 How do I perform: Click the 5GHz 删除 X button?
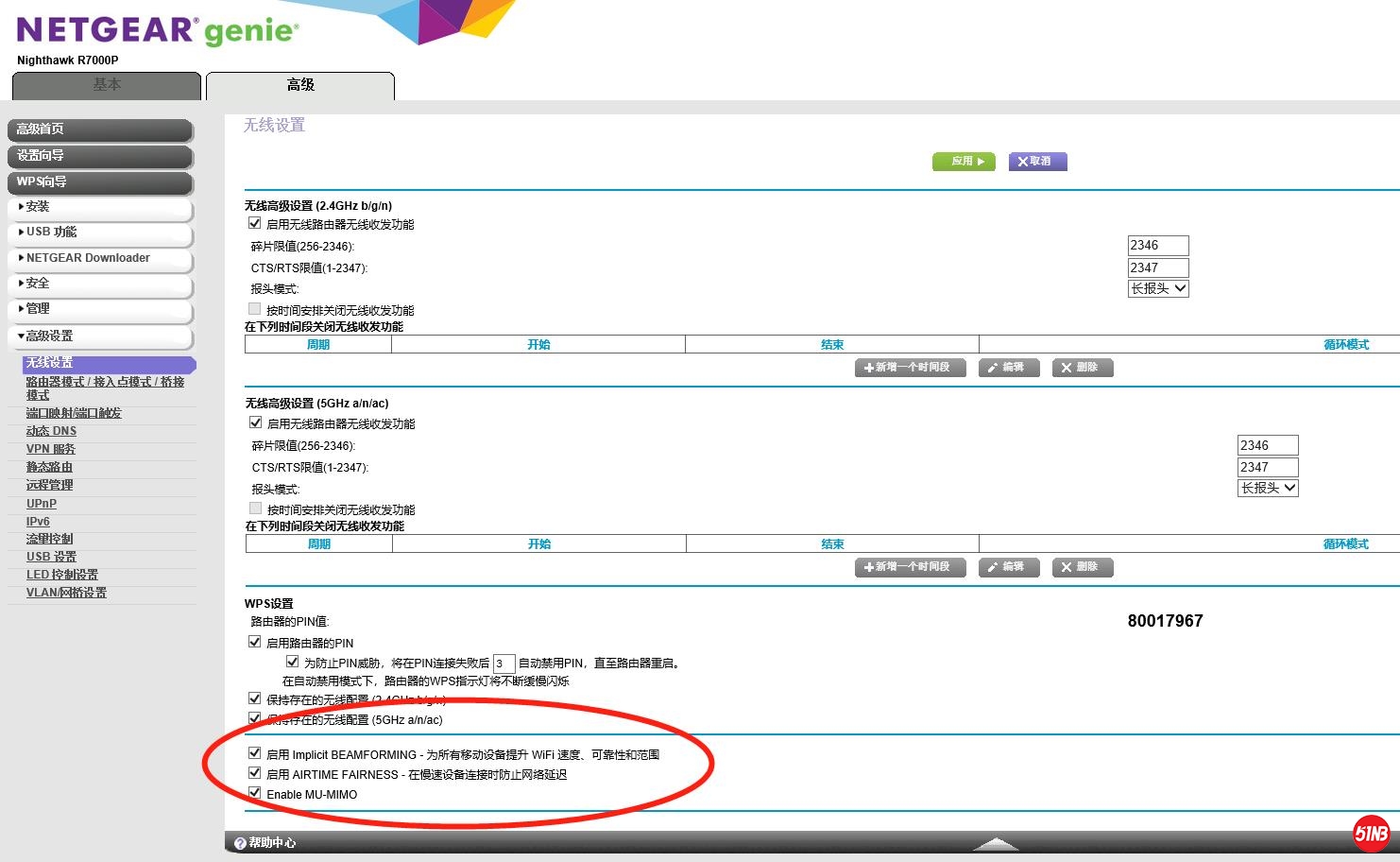tap(1083, 567)
